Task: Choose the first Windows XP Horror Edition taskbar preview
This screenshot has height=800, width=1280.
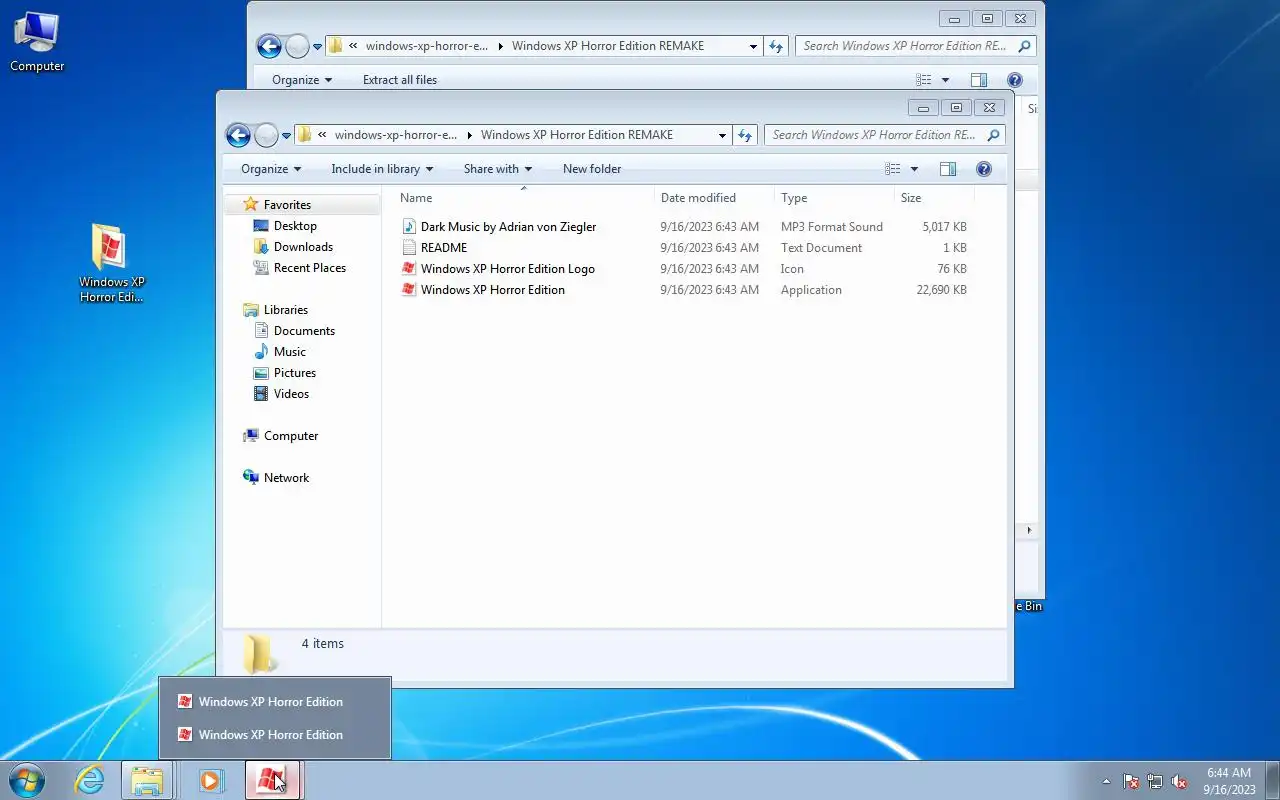Action: coord(275,702)
